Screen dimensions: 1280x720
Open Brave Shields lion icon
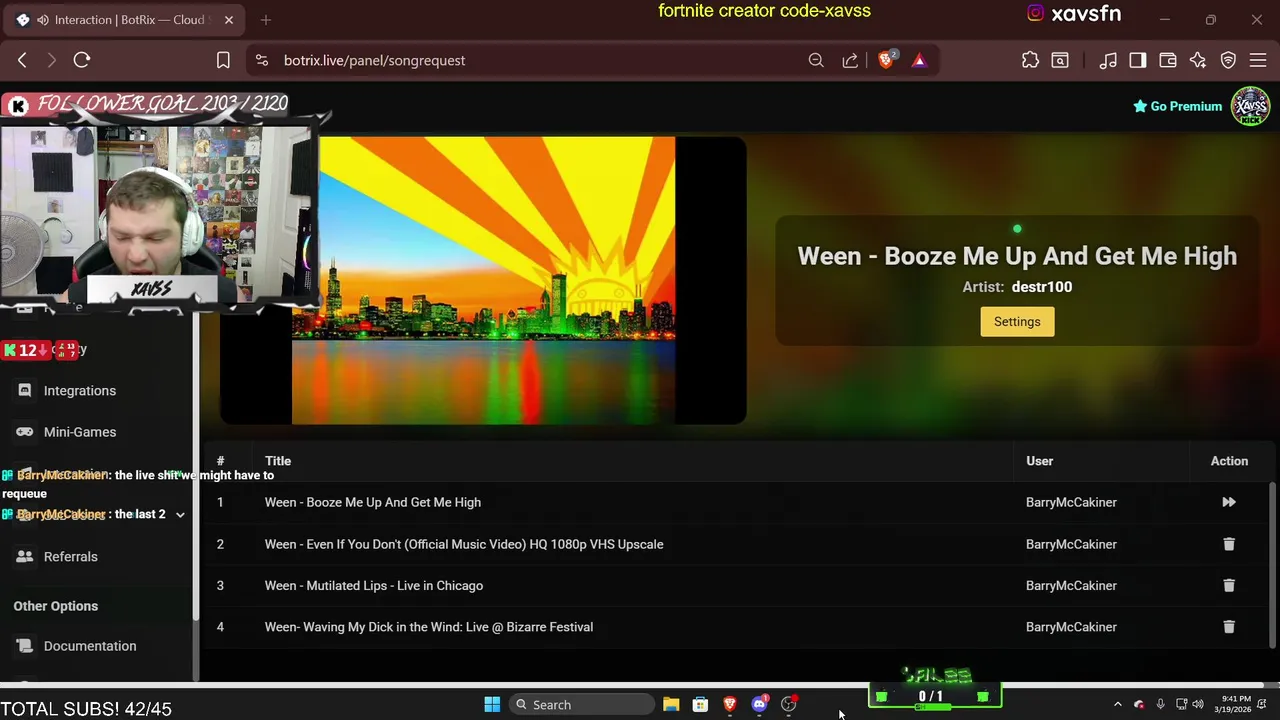[886, 60]
